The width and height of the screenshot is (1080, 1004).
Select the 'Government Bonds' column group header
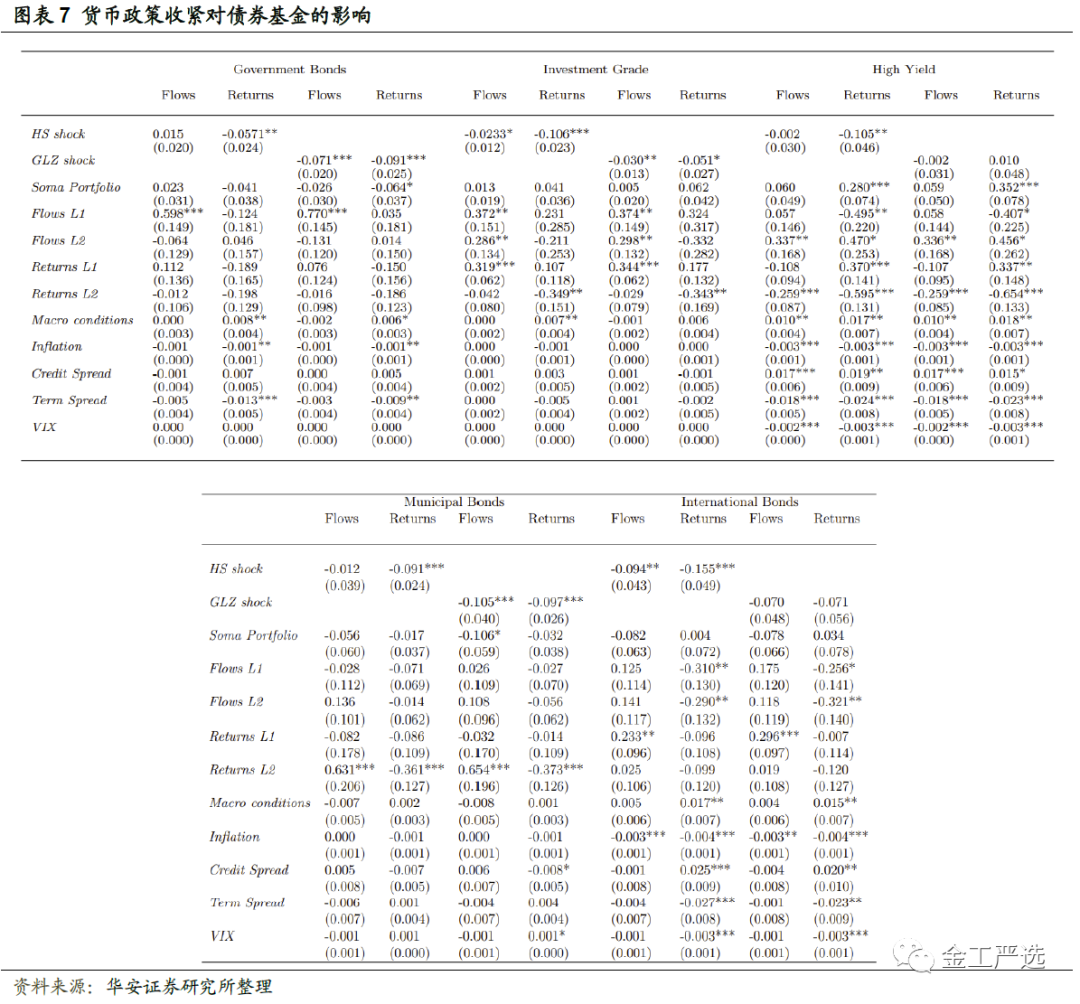pyautogui.click(x=289, y=69)
